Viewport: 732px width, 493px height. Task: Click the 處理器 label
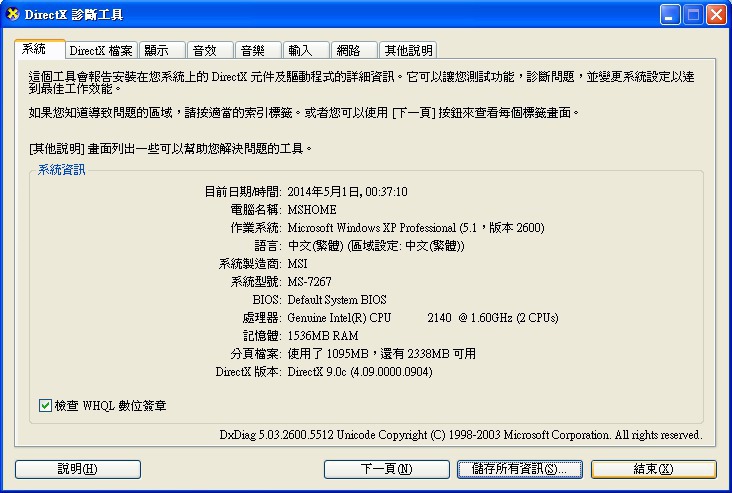[261, 318]
